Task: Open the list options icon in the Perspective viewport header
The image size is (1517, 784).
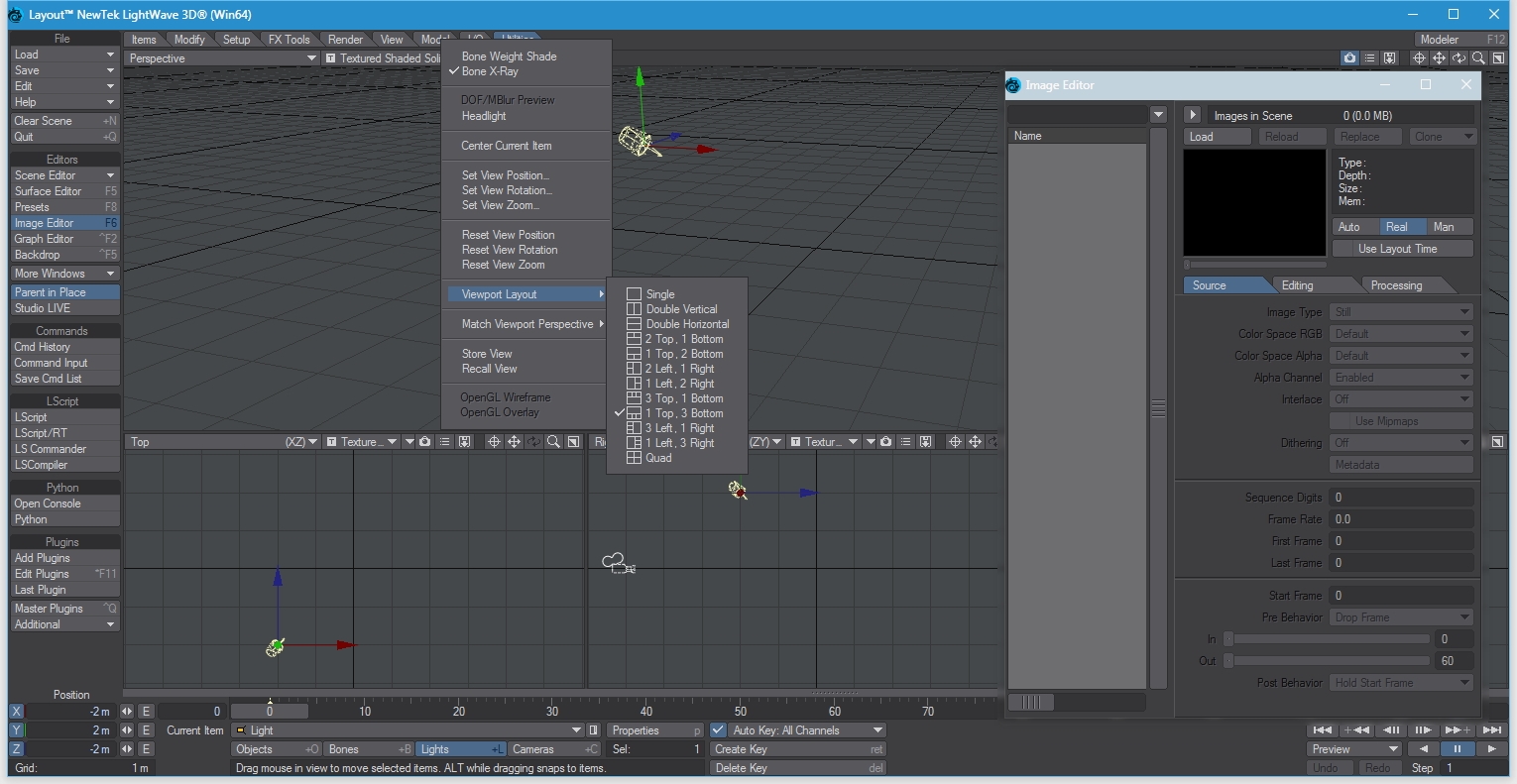Action: click(x=1369, y=58)
